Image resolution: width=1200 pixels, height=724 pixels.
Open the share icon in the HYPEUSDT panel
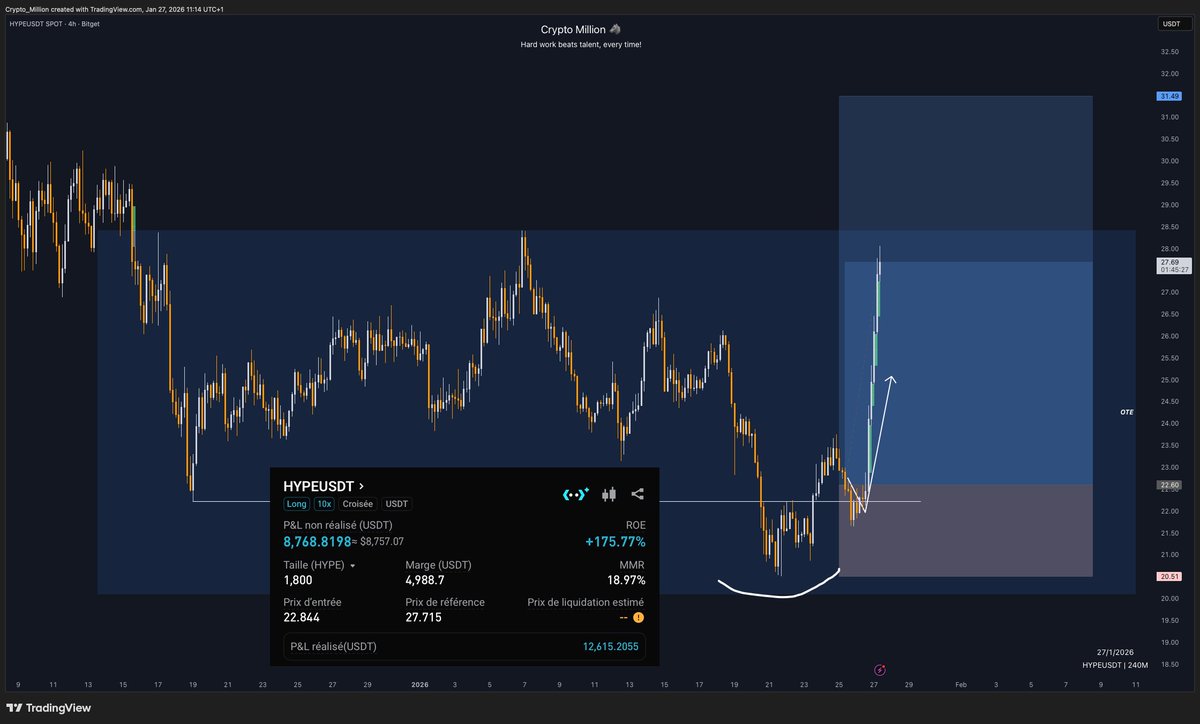click(x=637, y=492)
